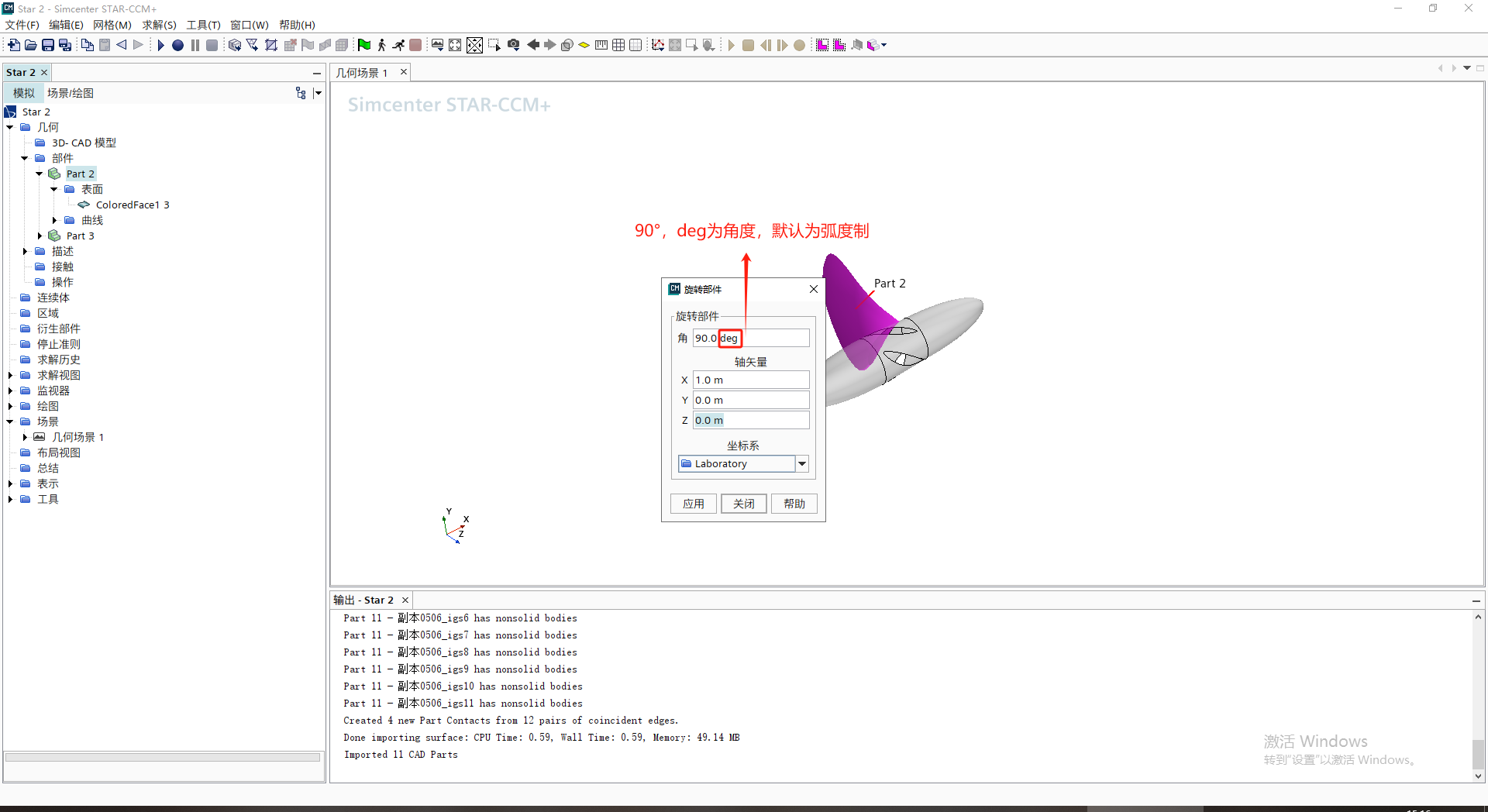The height and width of the screenshot is (812, 1488).
Task: Click 应用 in the rotate dialog
Action: pos(694,504)
